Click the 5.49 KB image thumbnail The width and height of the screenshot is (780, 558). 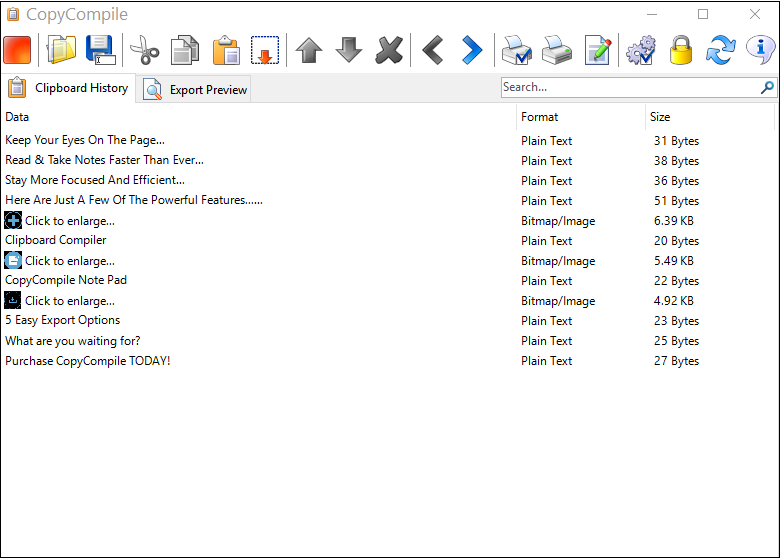(13, 260)
